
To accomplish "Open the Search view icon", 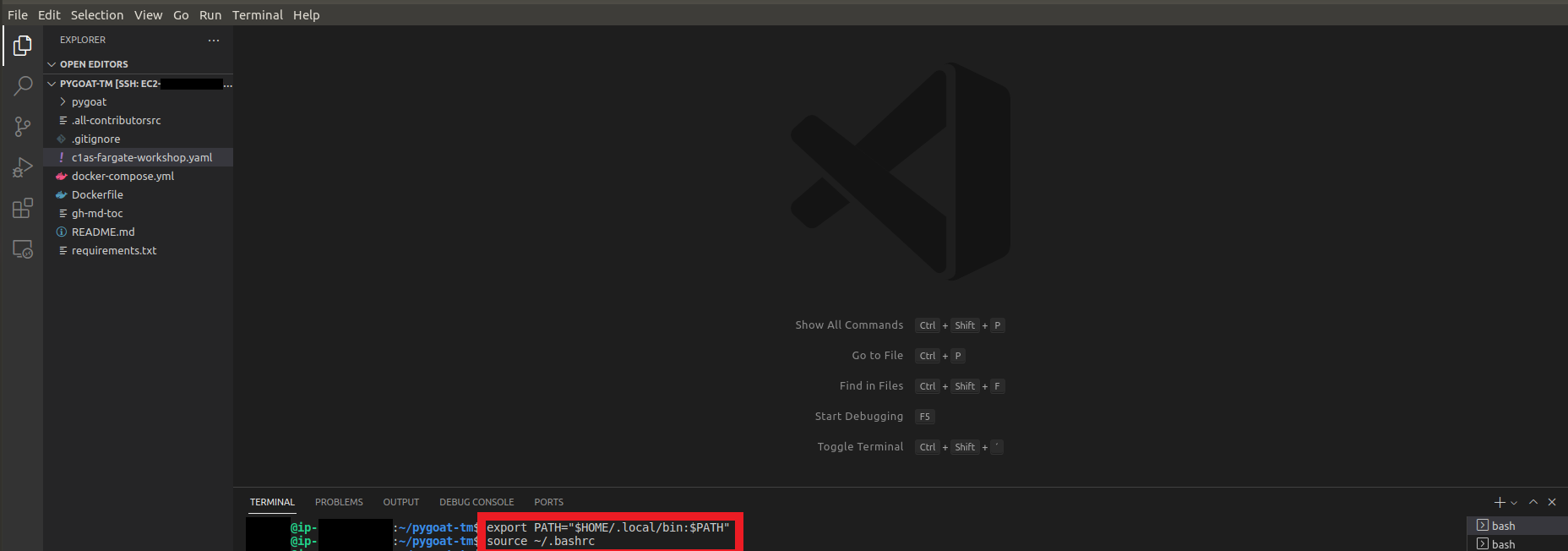I will [23, 86].
